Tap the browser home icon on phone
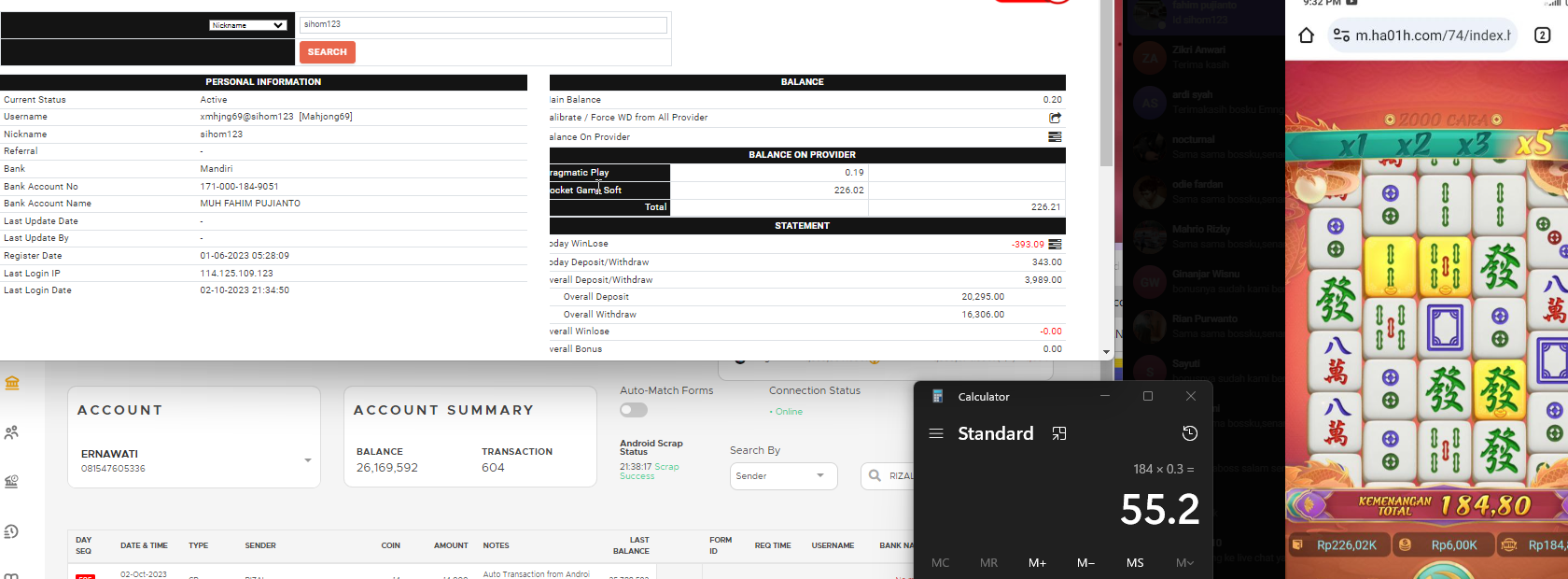This screenshot has width=1568, height=579. point(1306,35)
